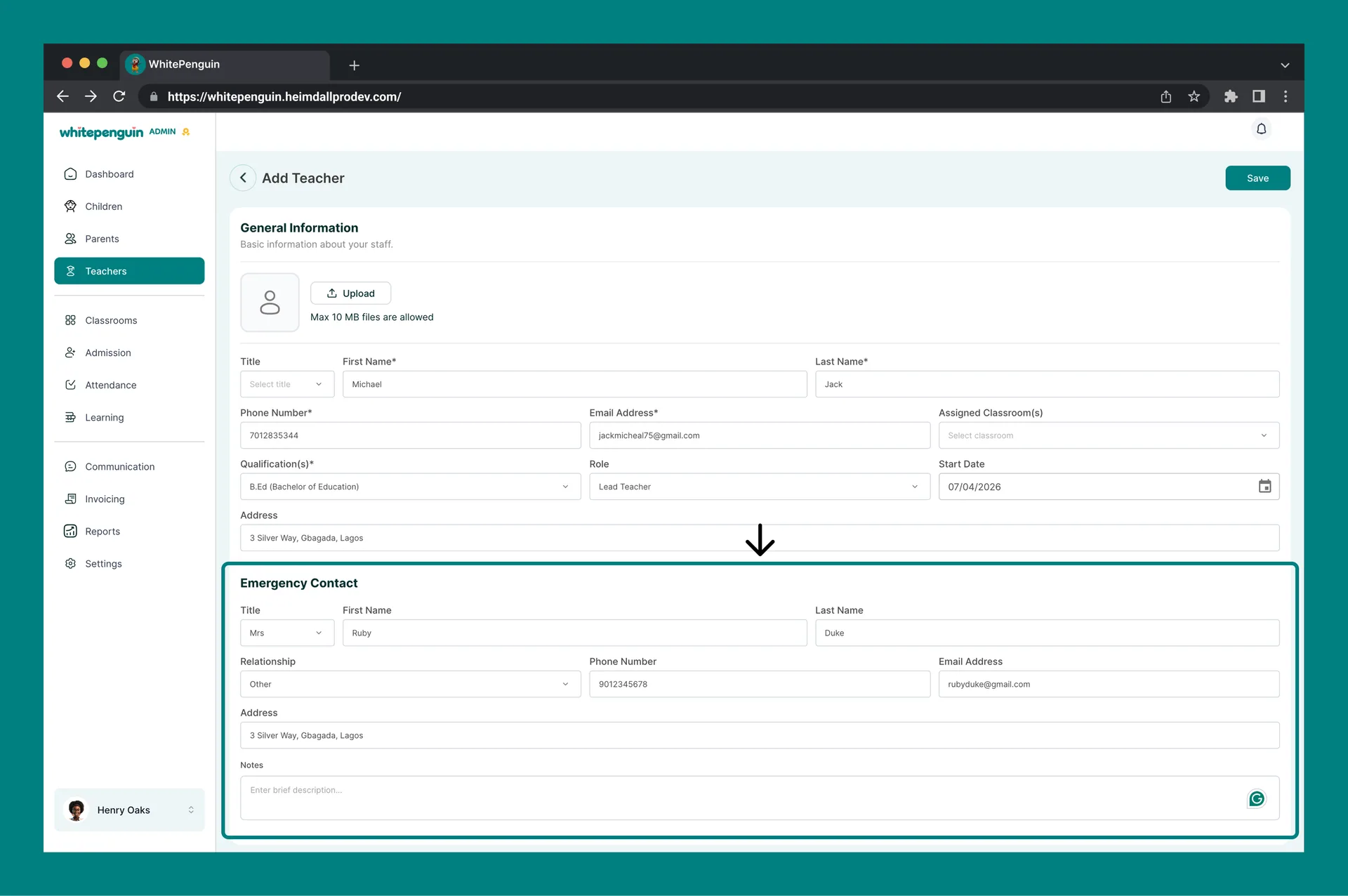
Task: Click the Grammarly icon in Notes field
Action: (1257, 799)
